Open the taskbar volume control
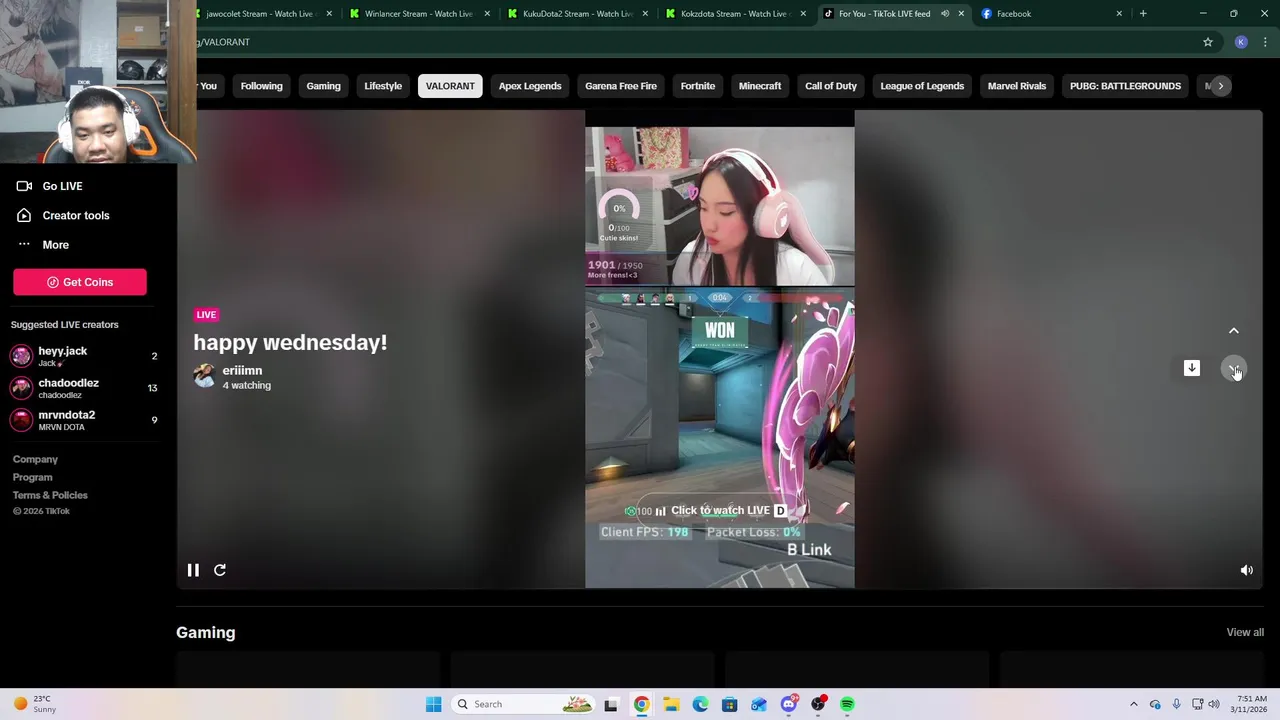 tap(1213, 704)
